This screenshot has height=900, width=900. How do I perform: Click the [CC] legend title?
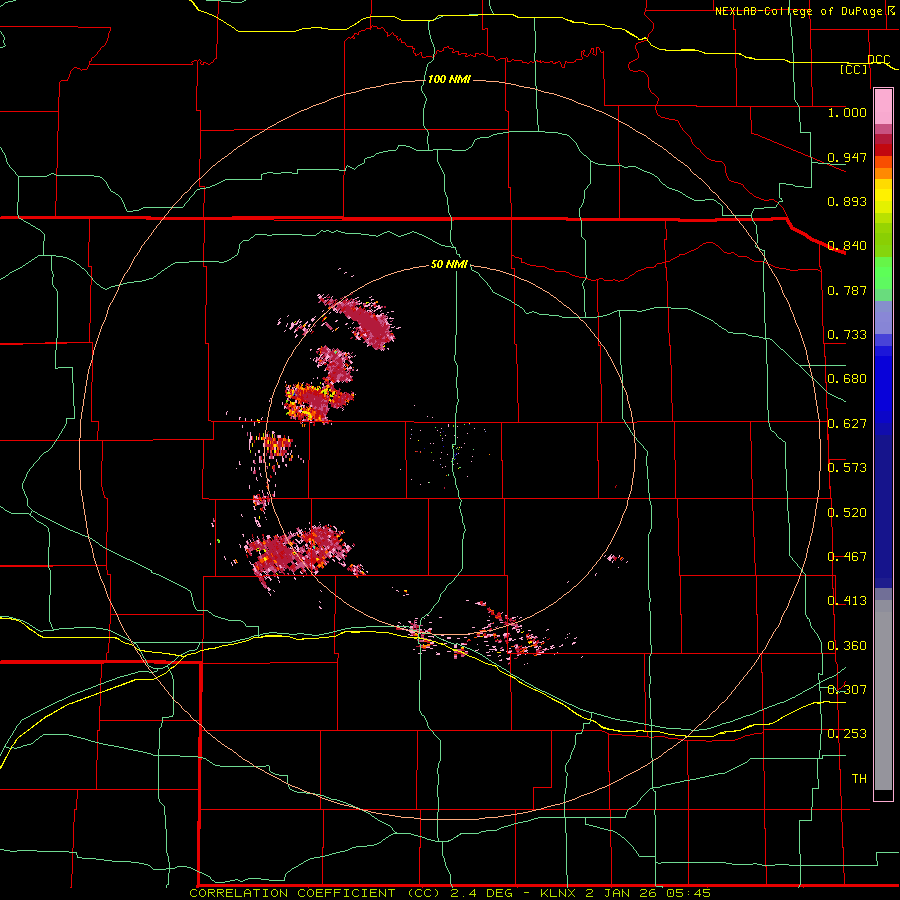point(854,69)
